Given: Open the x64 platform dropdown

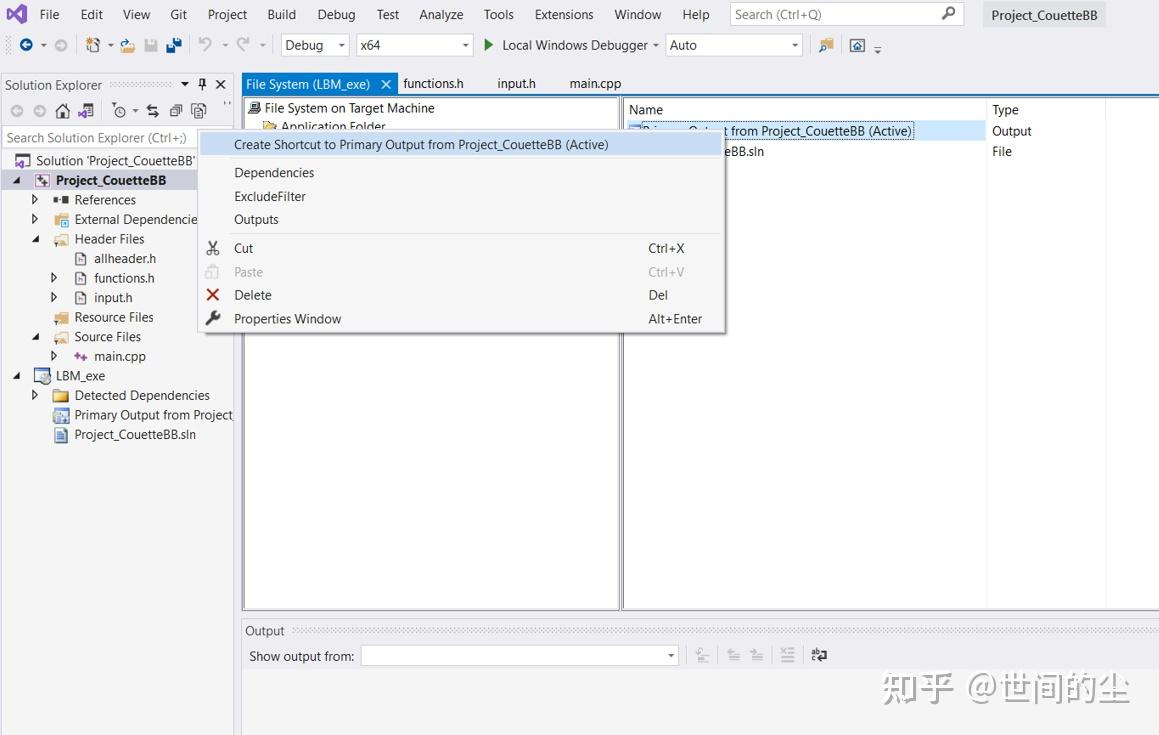Looking at the screenshot, I should (463, 45).
